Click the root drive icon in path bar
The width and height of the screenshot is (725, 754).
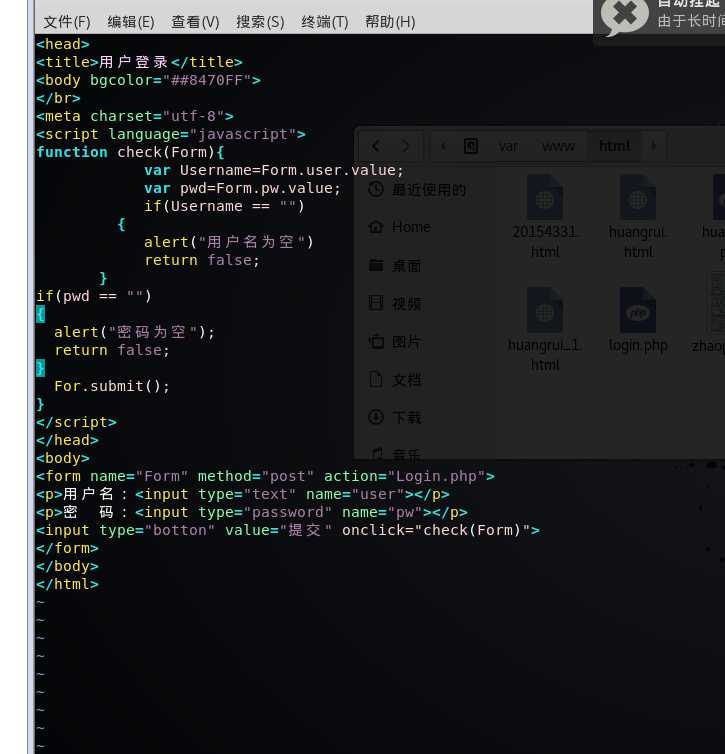(471, 145)
